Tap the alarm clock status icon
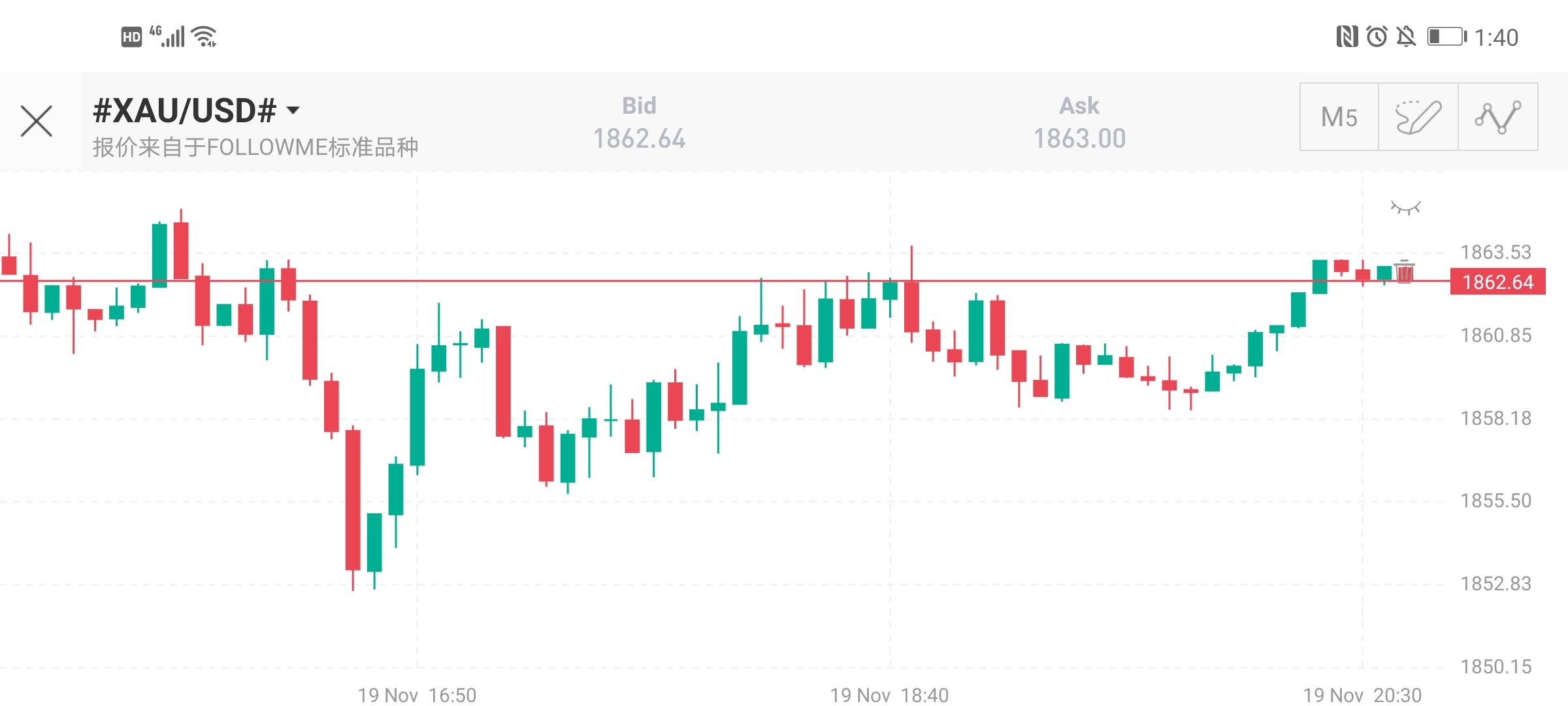1568x706 pixels. (1377, 37)
